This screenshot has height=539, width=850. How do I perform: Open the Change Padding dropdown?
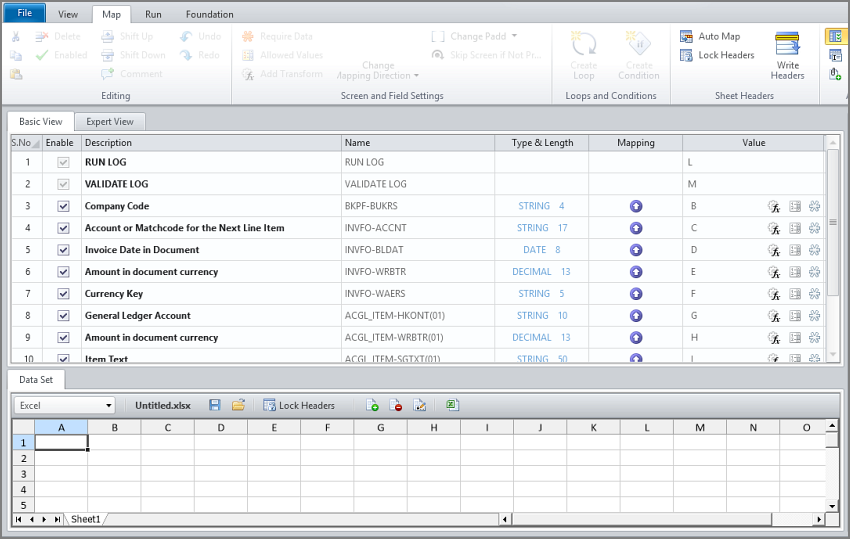pos(476,36)
